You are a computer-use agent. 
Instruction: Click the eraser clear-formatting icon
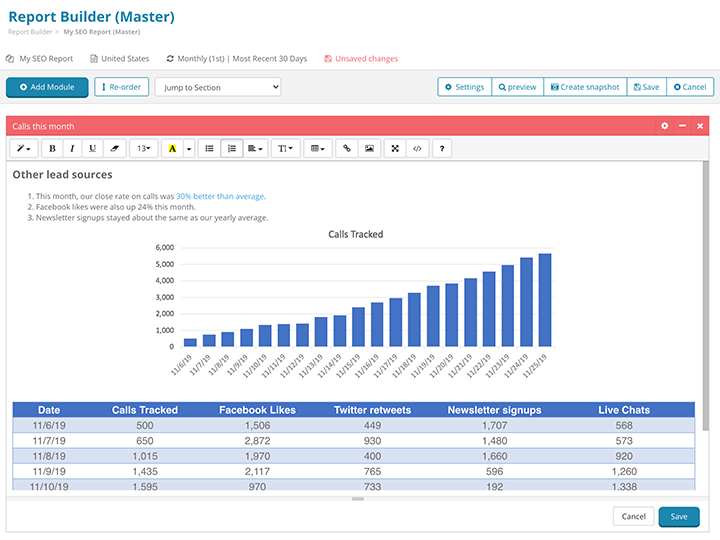(114, 148)
